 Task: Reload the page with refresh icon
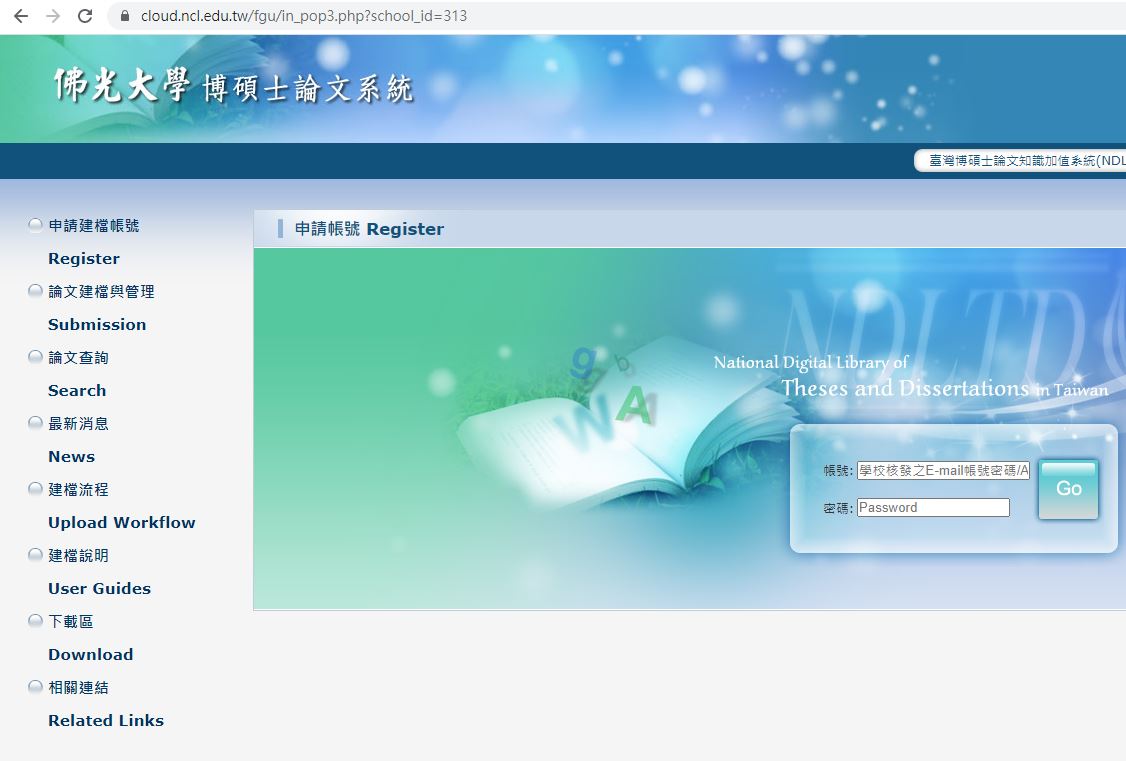tap(85, 16)
